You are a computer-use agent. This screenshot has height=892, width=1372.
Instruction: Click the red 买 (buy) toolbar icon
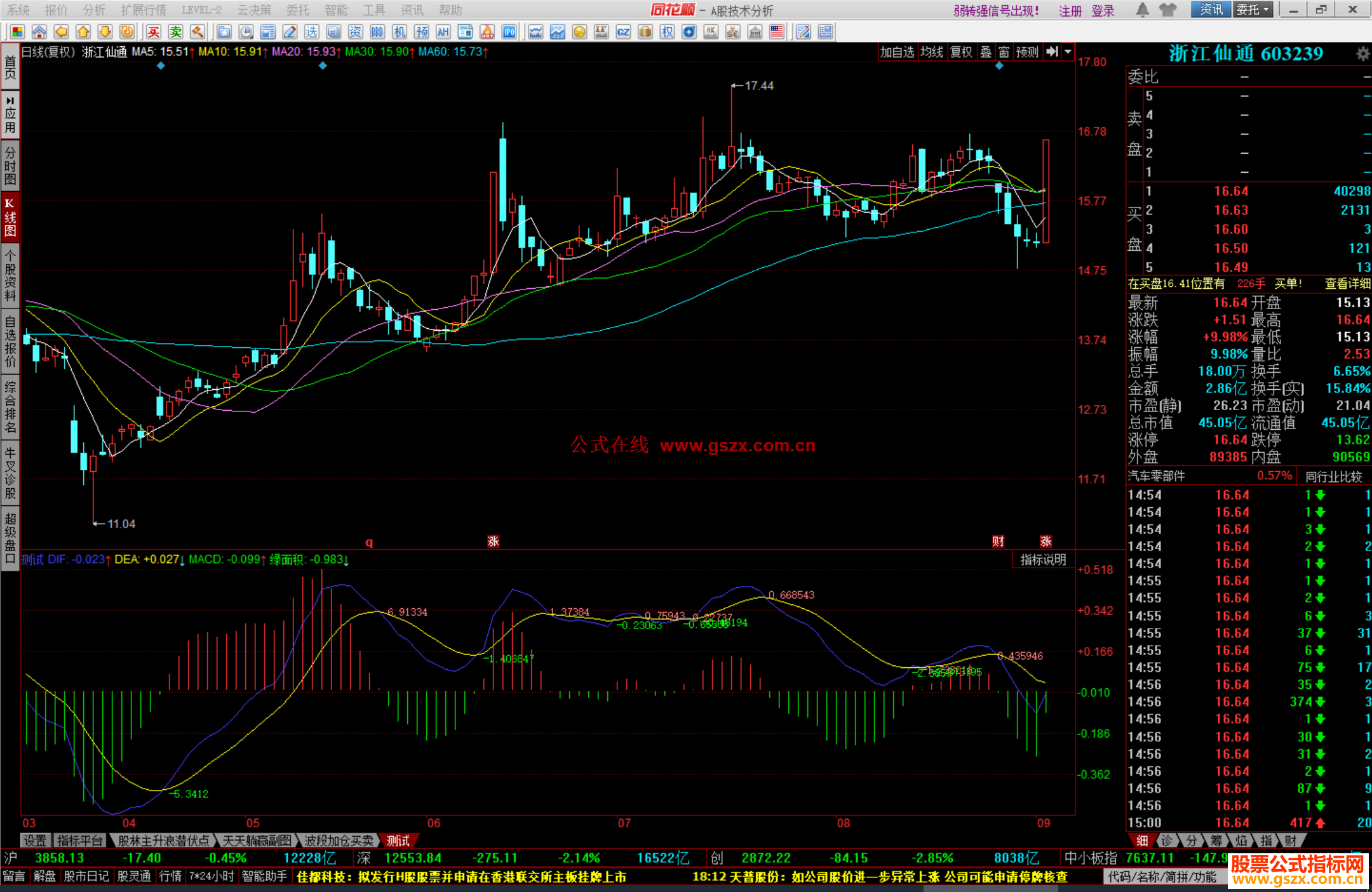(154, 32)
